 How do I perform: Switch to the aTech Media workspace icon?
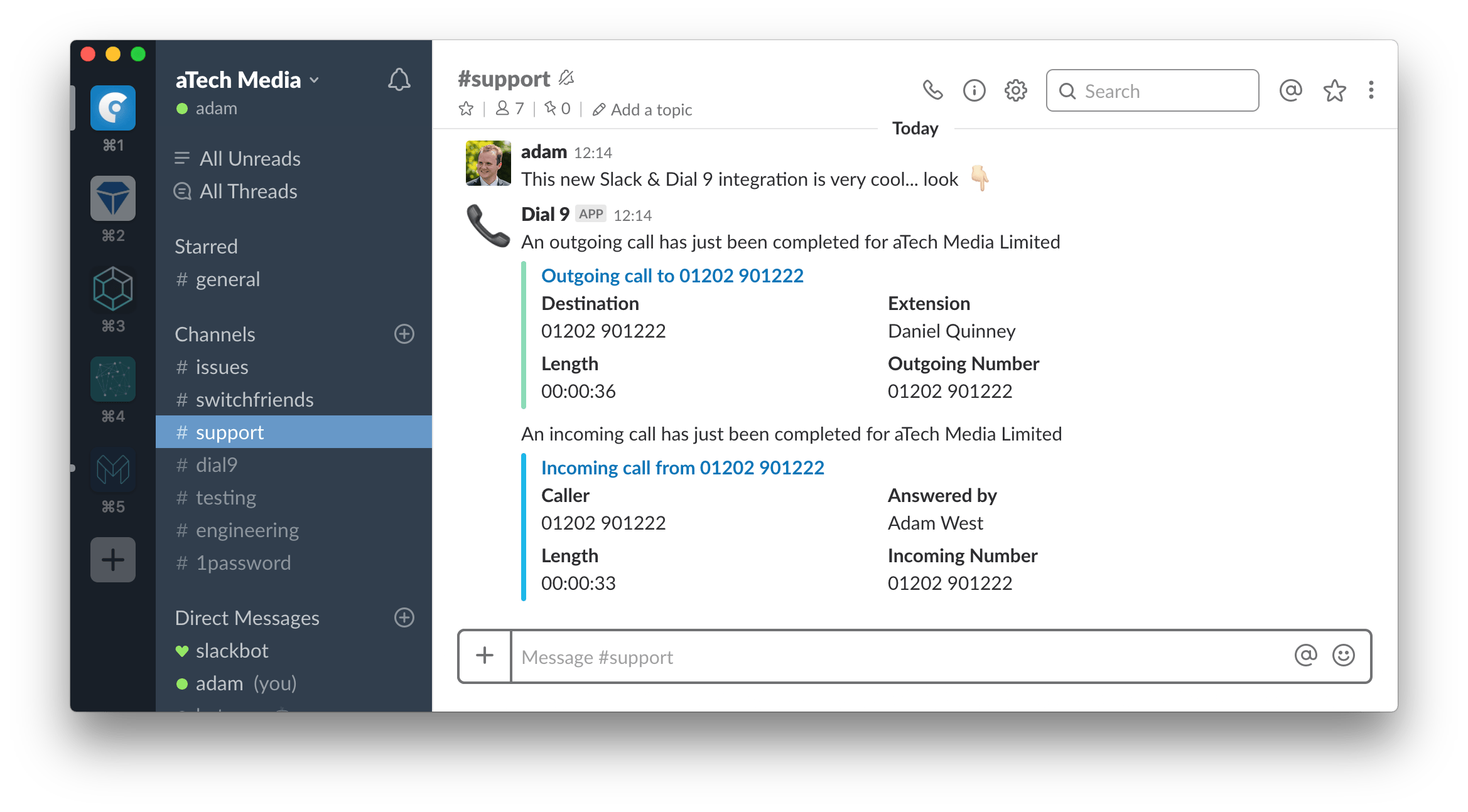click(x=113, y=108)
